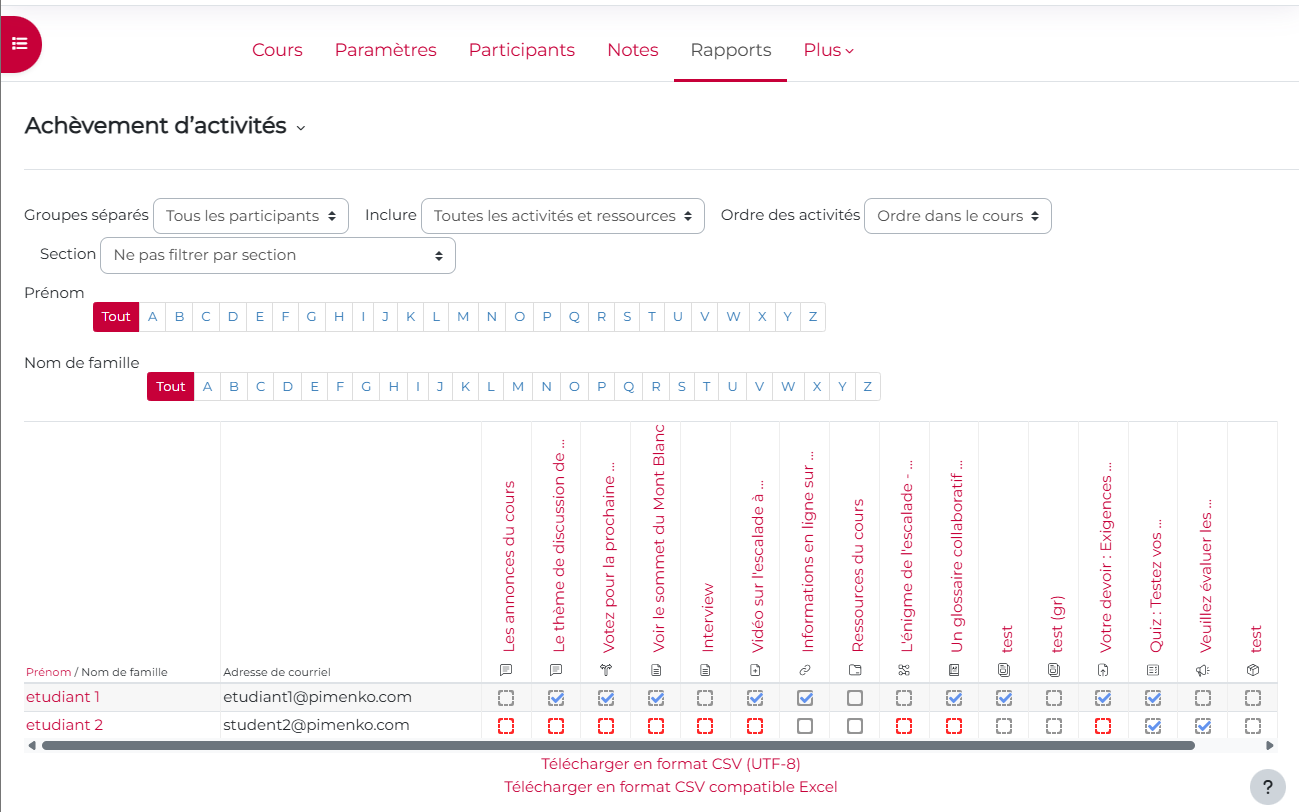
Task: Open etudiant 1 profile link
Action: pyautogui.click(x=63, y=697)
